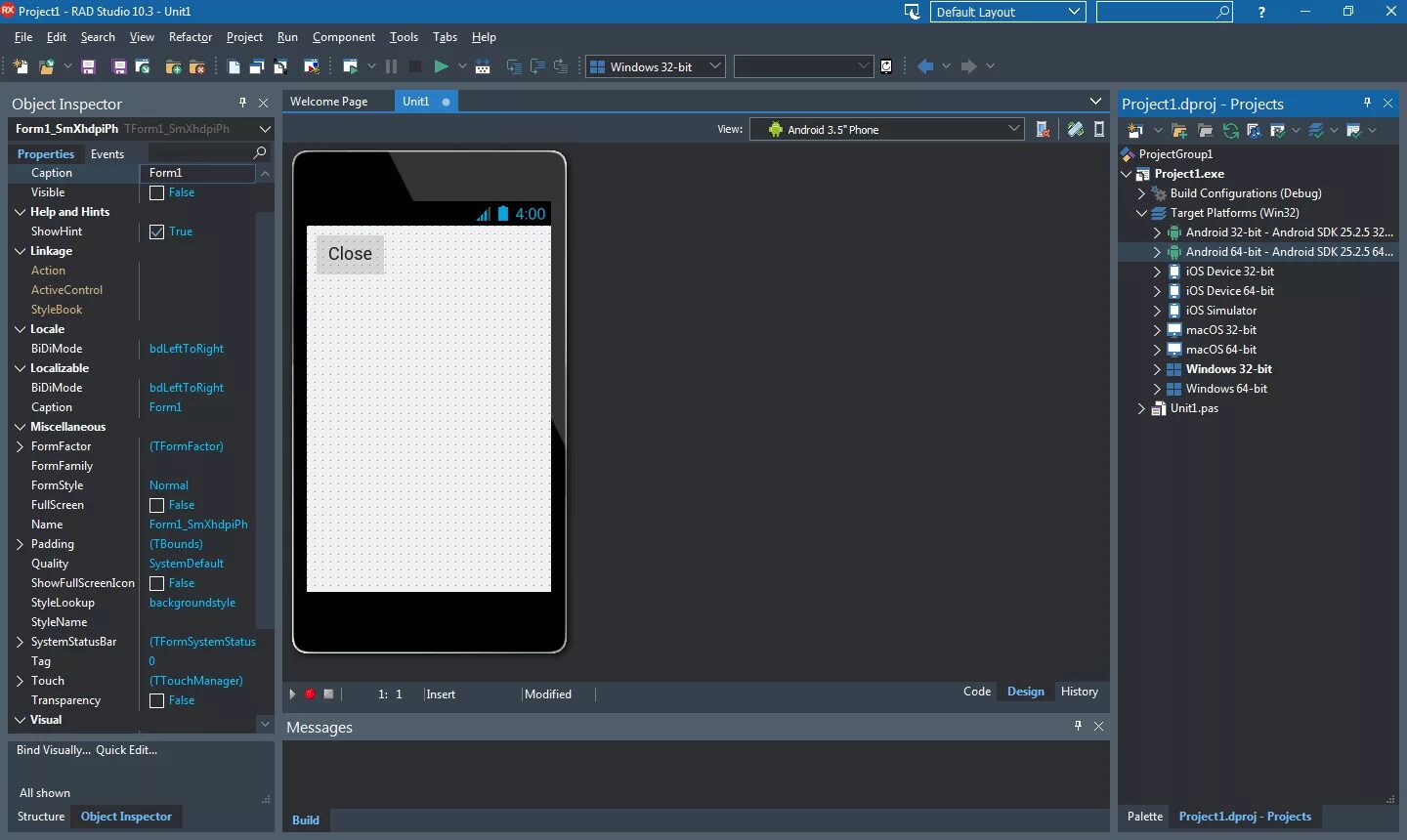Click the New Items toolbar icon
Viewport: 1407px width, 840px height.
tap(21, 66)
